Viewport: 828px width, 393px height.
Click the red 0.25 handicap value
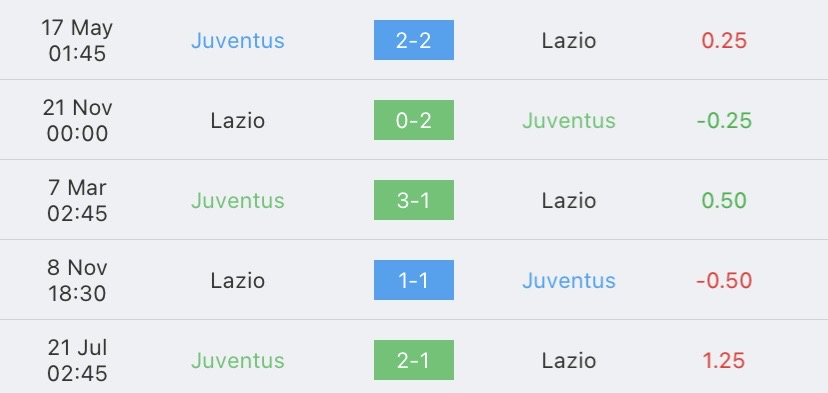coord(724,41)
